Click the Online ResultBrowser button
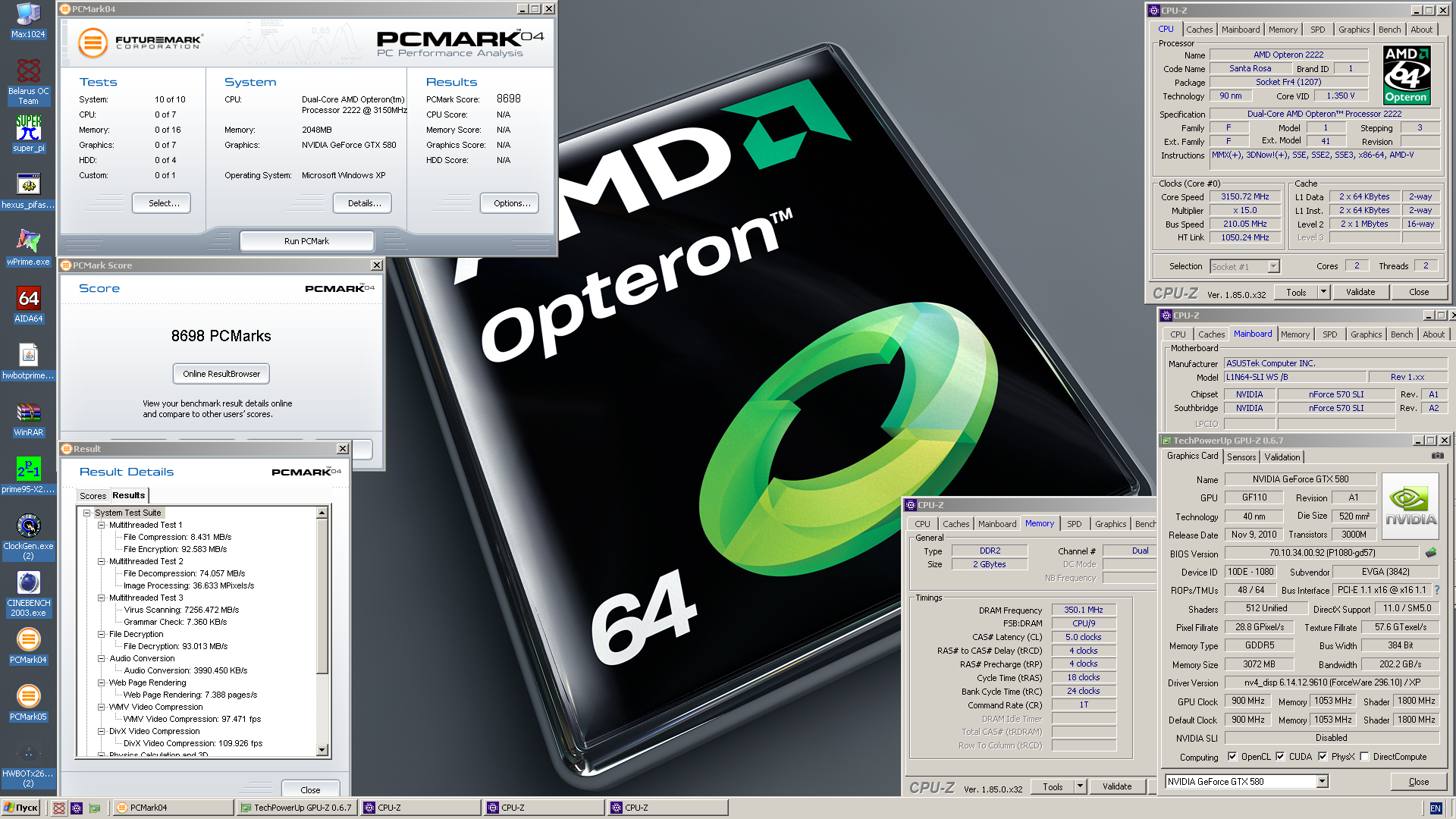This screenshot has height=819, width=1456. pyautogui.click(x=221, y=374)
